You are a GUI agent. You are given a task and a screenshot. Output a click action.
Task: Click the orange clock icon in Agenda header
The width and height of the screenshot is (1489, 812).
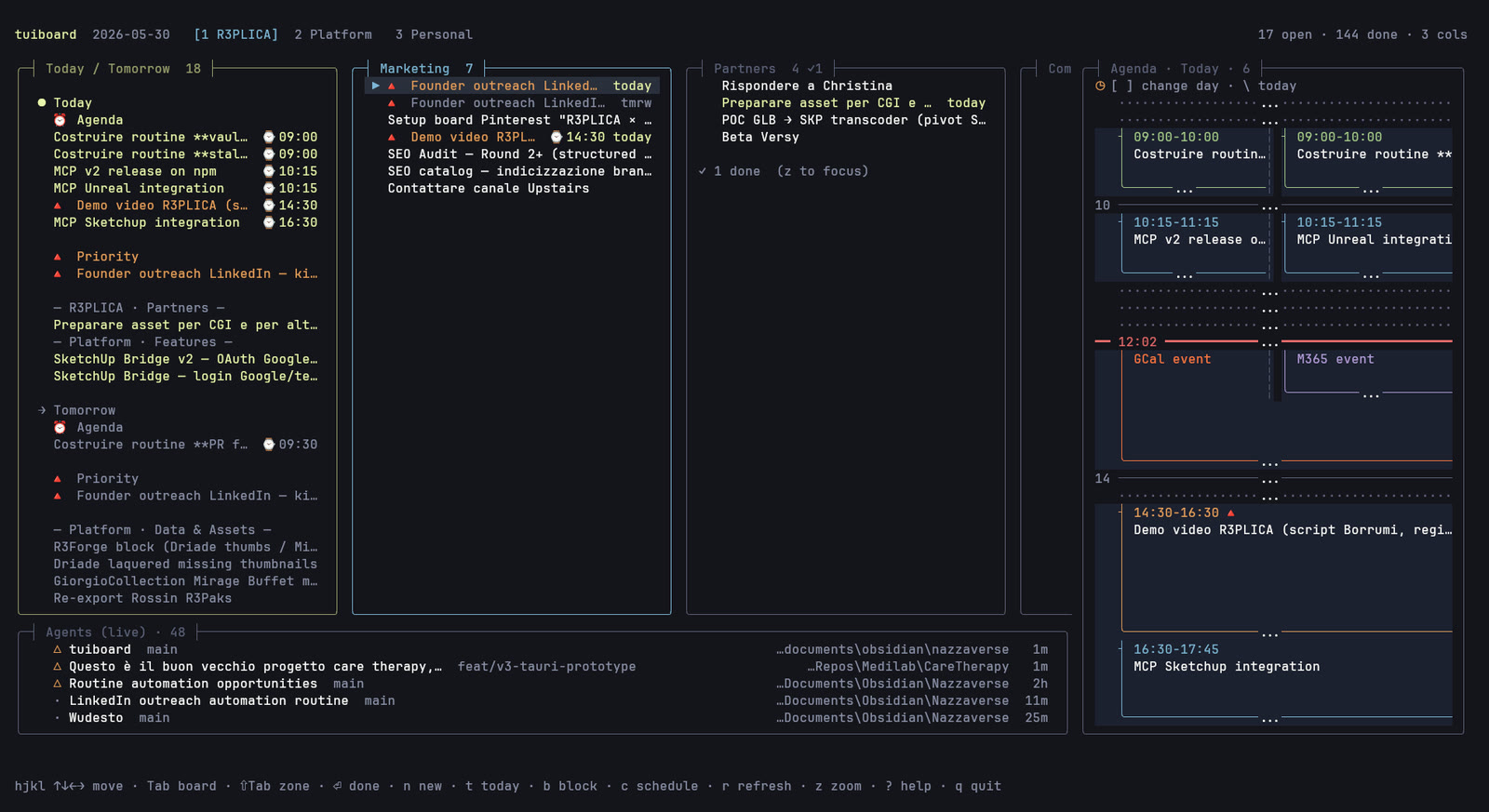pyautogui.click(x=1100, y=86)
